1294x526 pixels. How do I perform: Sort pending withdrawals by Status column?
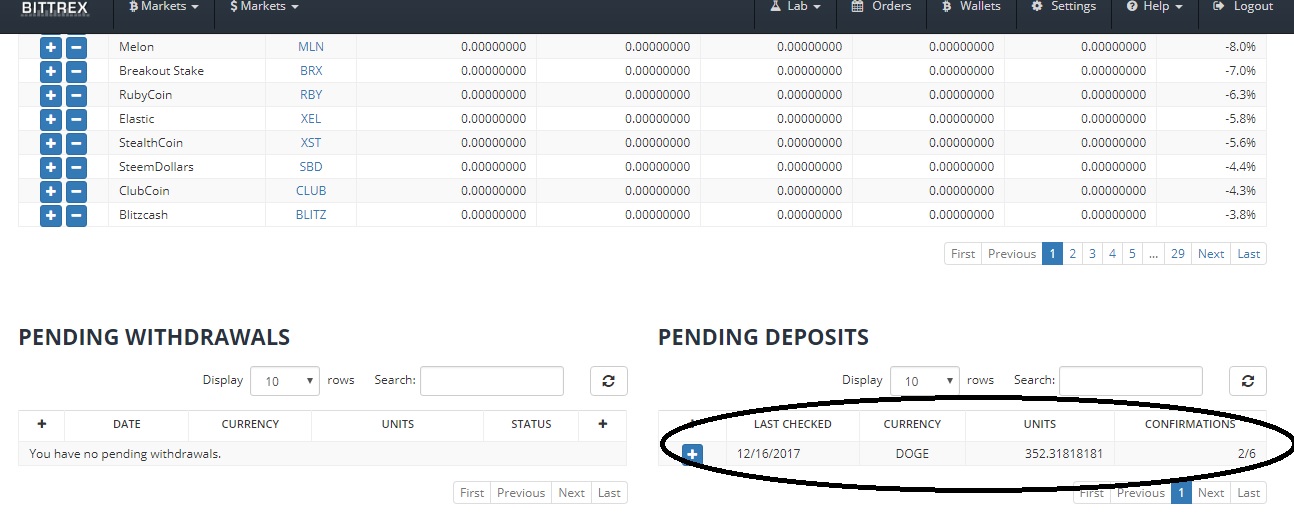coord(531,424)
